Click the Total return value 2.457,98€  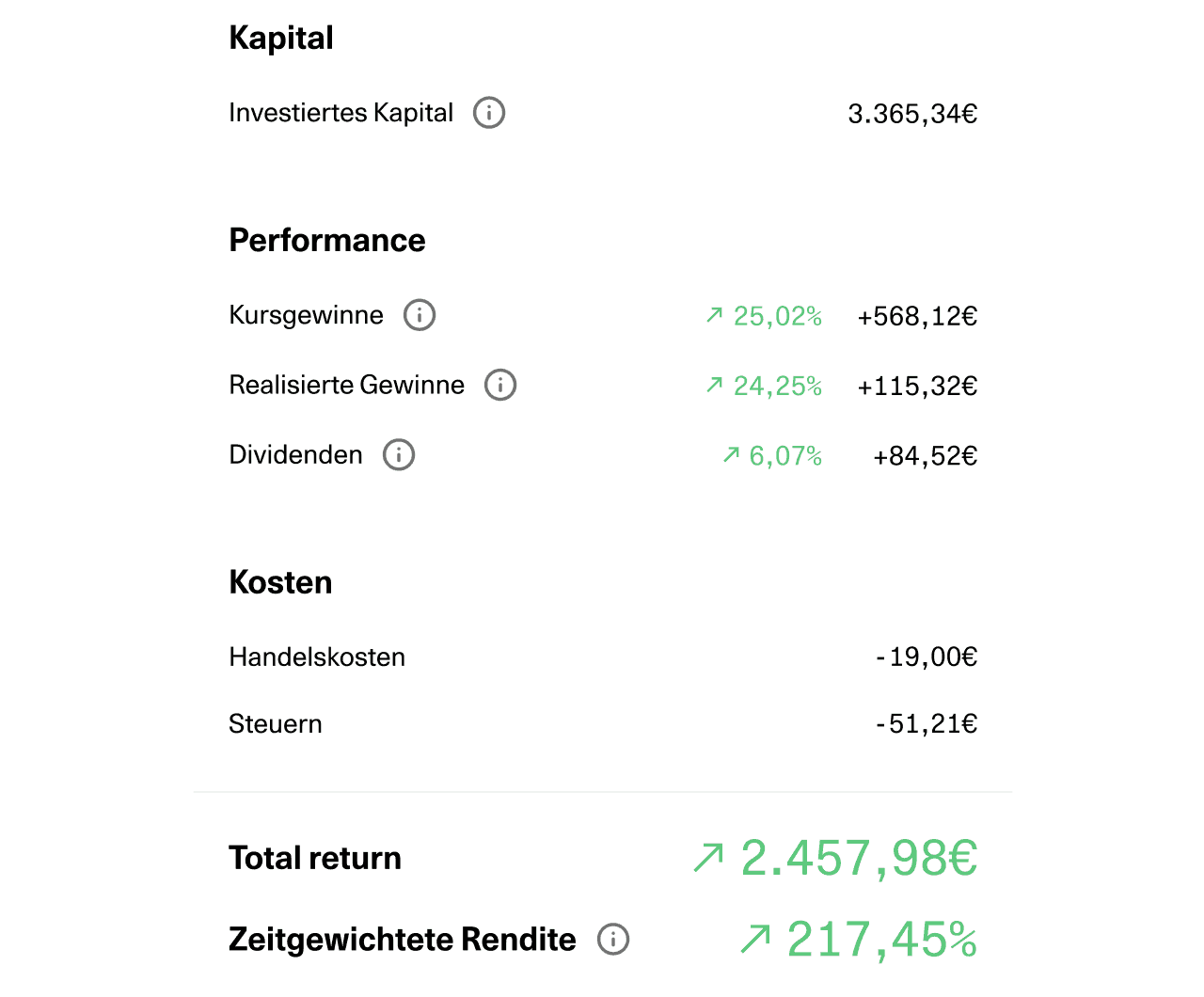860,858
